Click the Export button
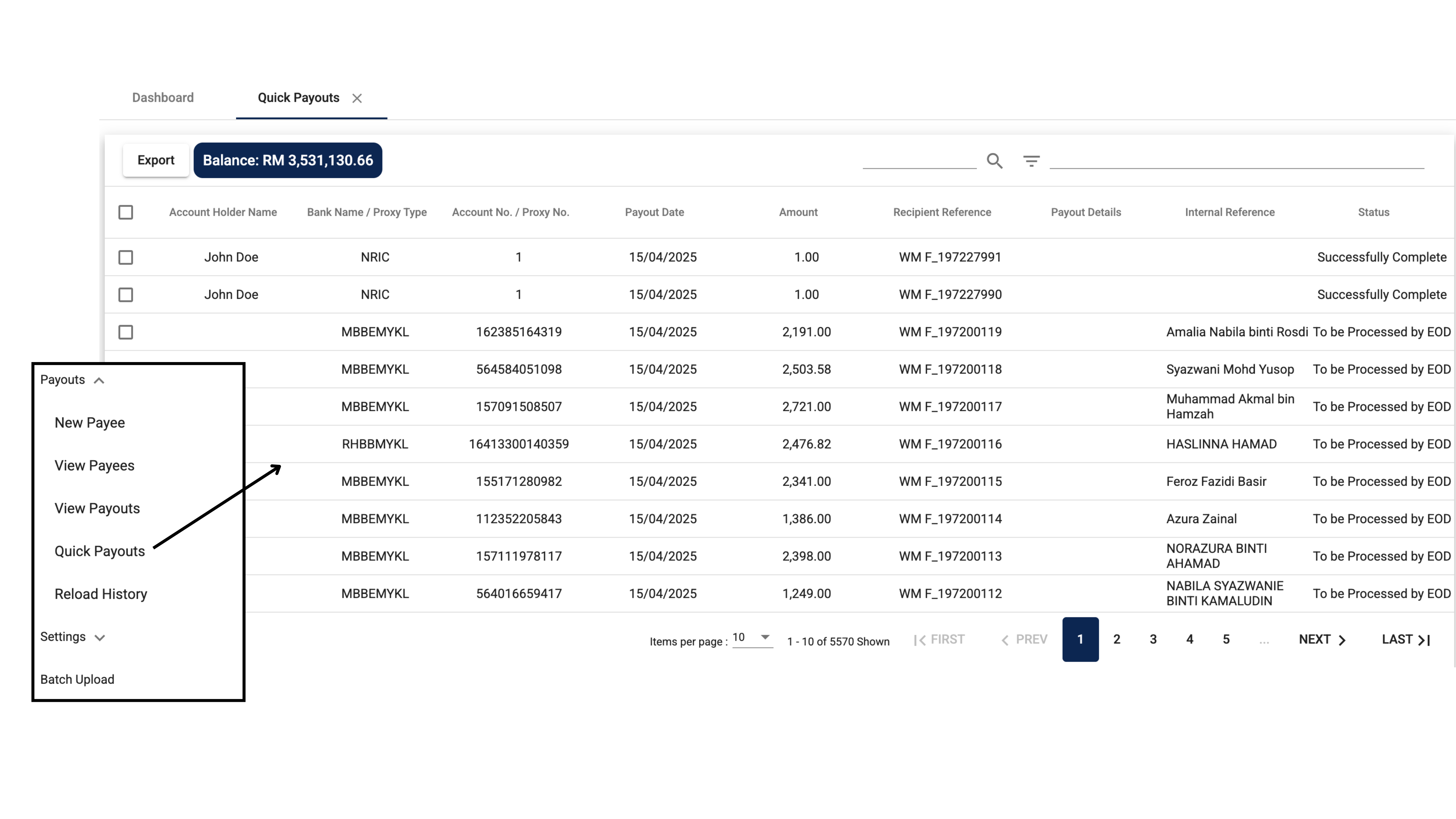 (x=155, y=160)
